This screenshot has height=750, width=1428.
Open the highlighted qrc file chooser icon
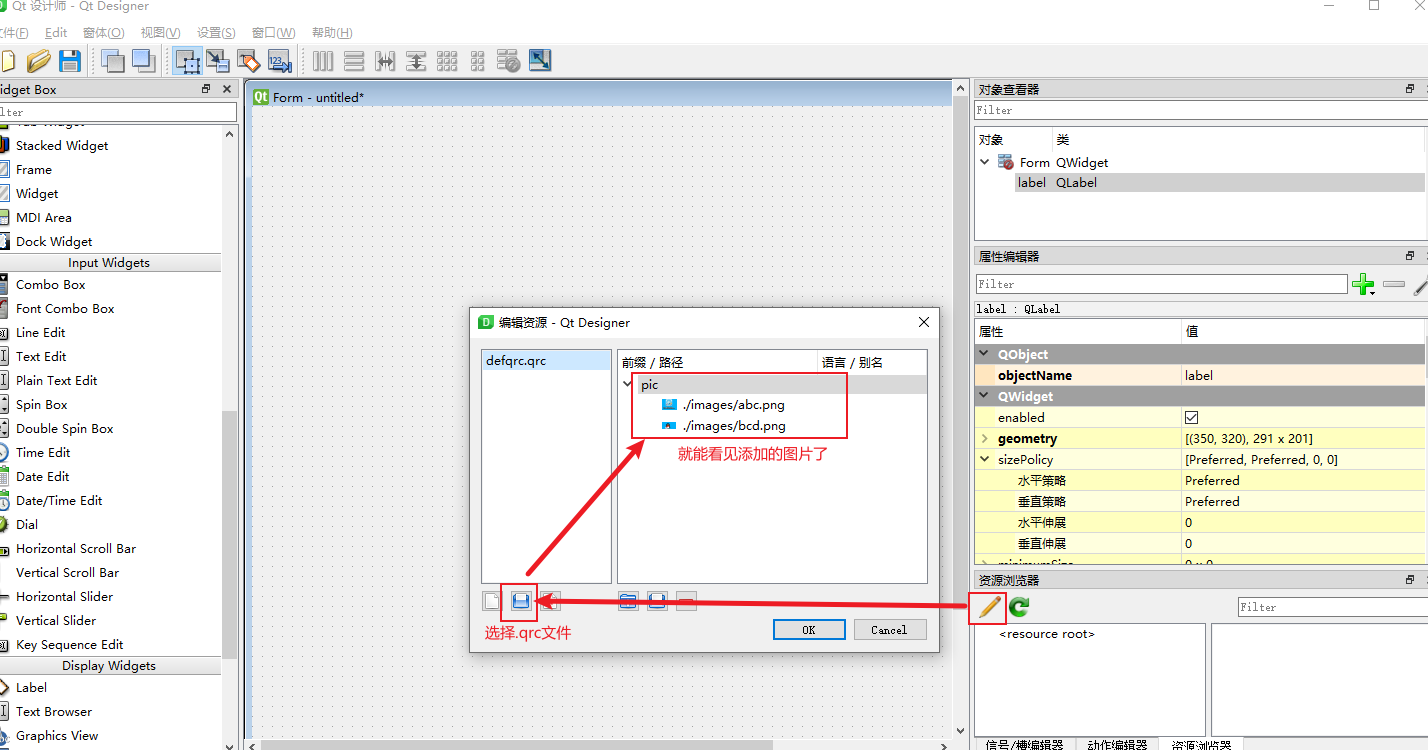coord(520,602)
